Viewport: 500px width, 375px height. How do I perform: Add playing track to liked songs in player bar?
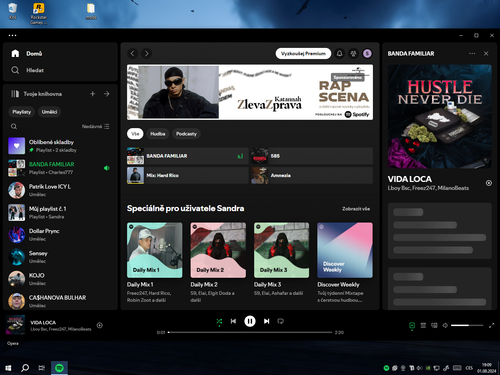[100, 325]
